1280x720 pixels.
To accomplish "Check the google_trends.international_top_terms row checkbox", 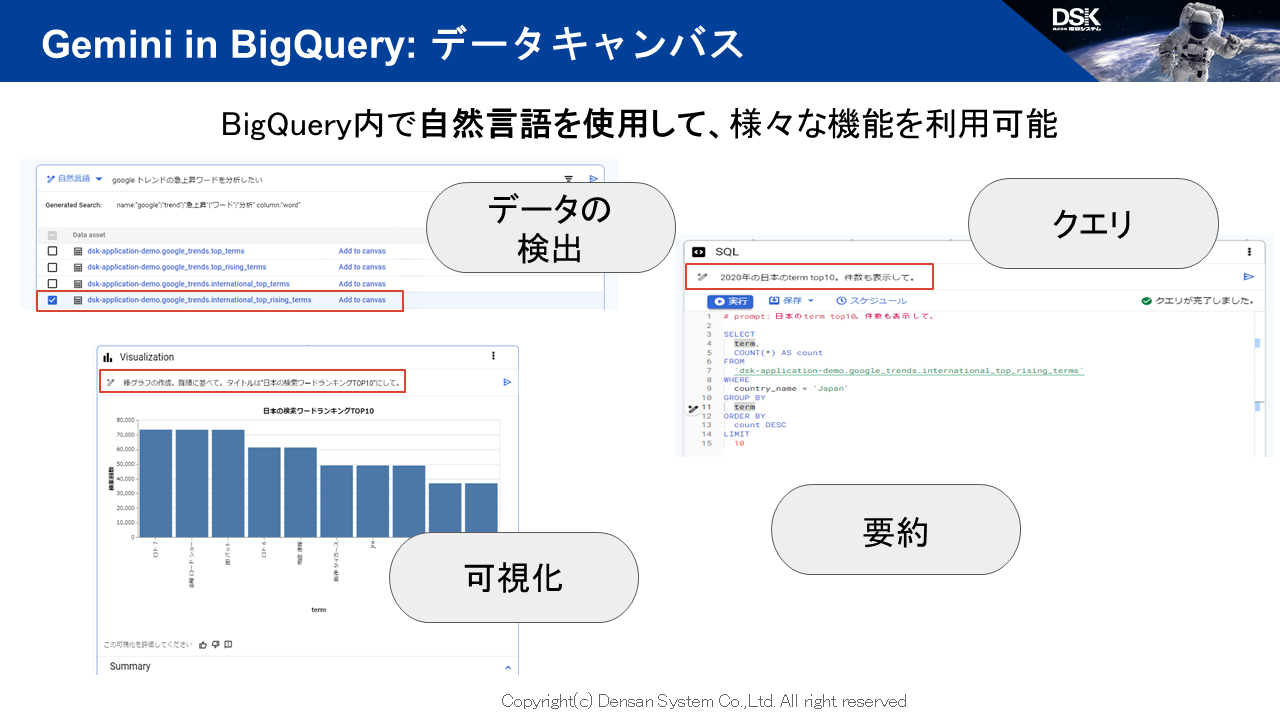I will point(52,283).
